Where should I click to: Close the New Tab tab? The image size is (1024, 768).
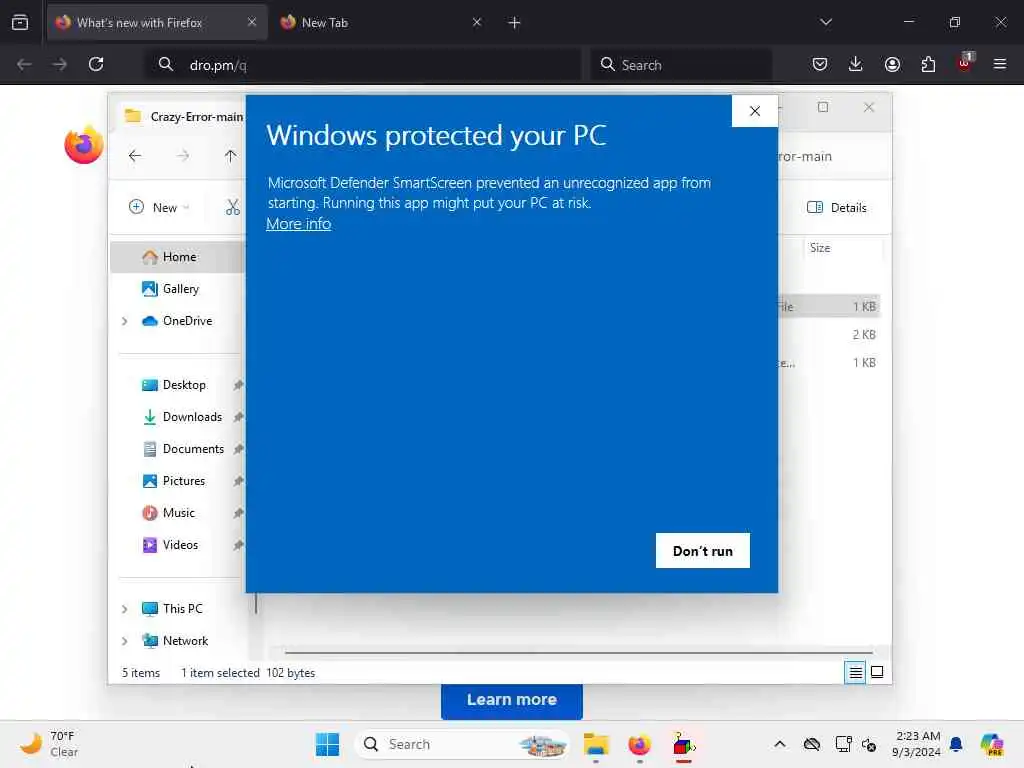[x=477, y=22]
